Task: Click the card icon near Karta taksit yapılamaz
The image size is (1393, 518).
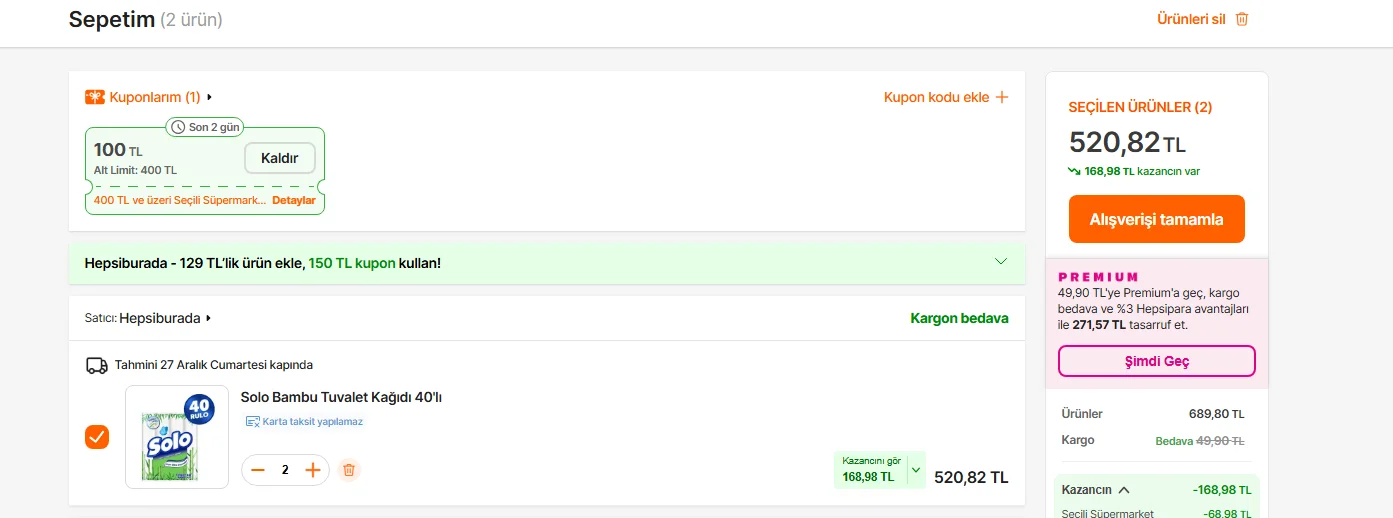Action: pyautogui.click(x=252, y=422)
